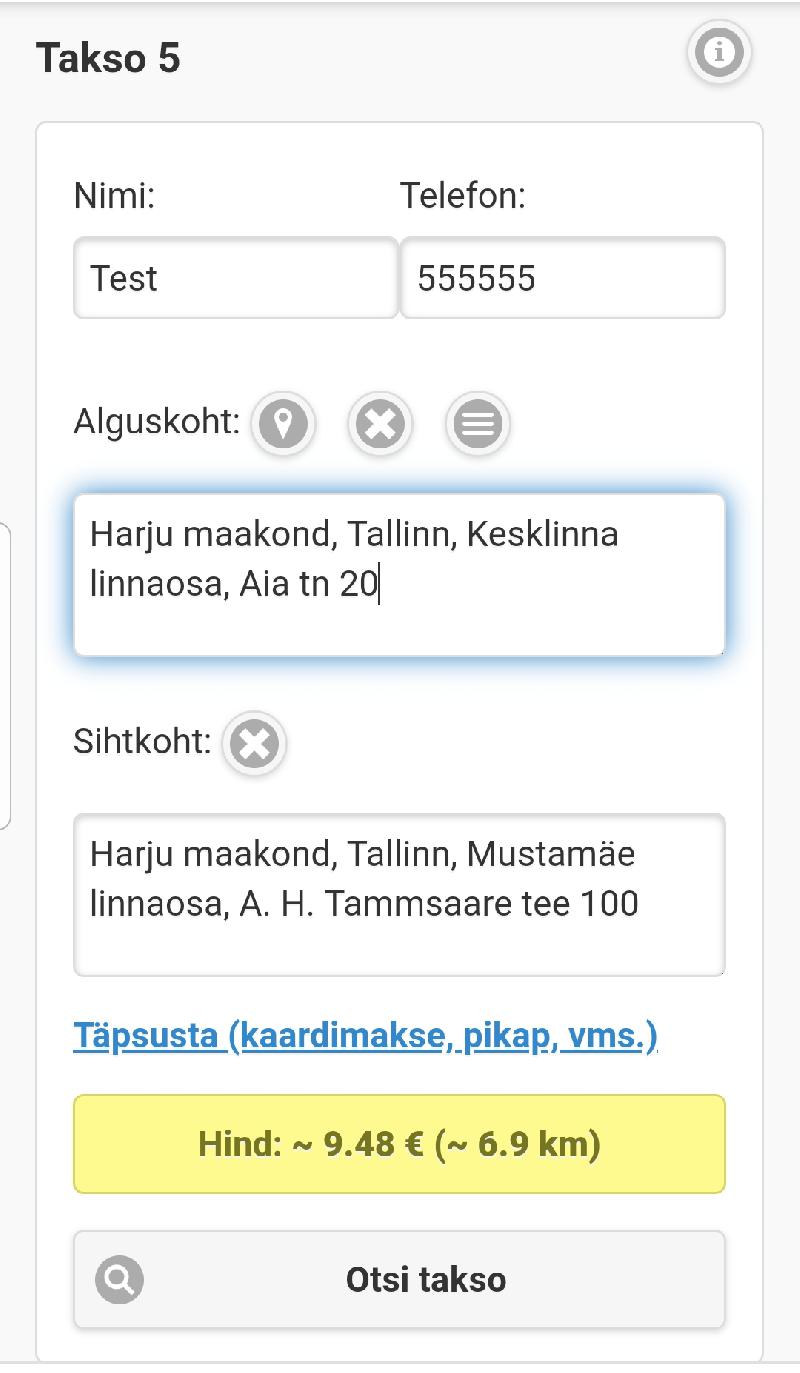Click into the Sihtkoht address text box
Image resolution: width=800 pixels, height=1373 pixels.
tap(399, 895)
